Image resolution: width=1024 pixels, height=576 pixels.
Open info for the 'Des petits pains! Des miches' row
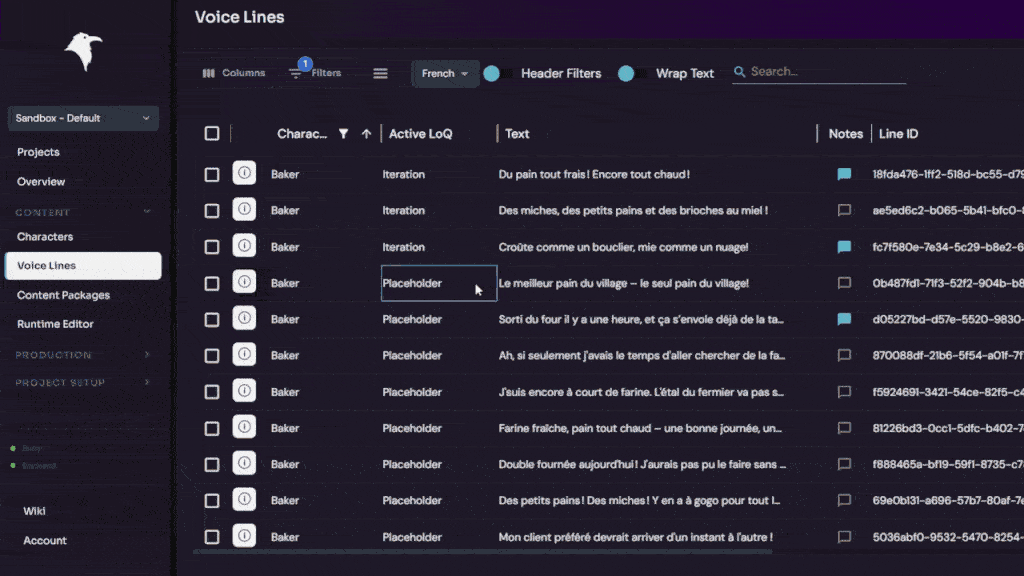244,500
